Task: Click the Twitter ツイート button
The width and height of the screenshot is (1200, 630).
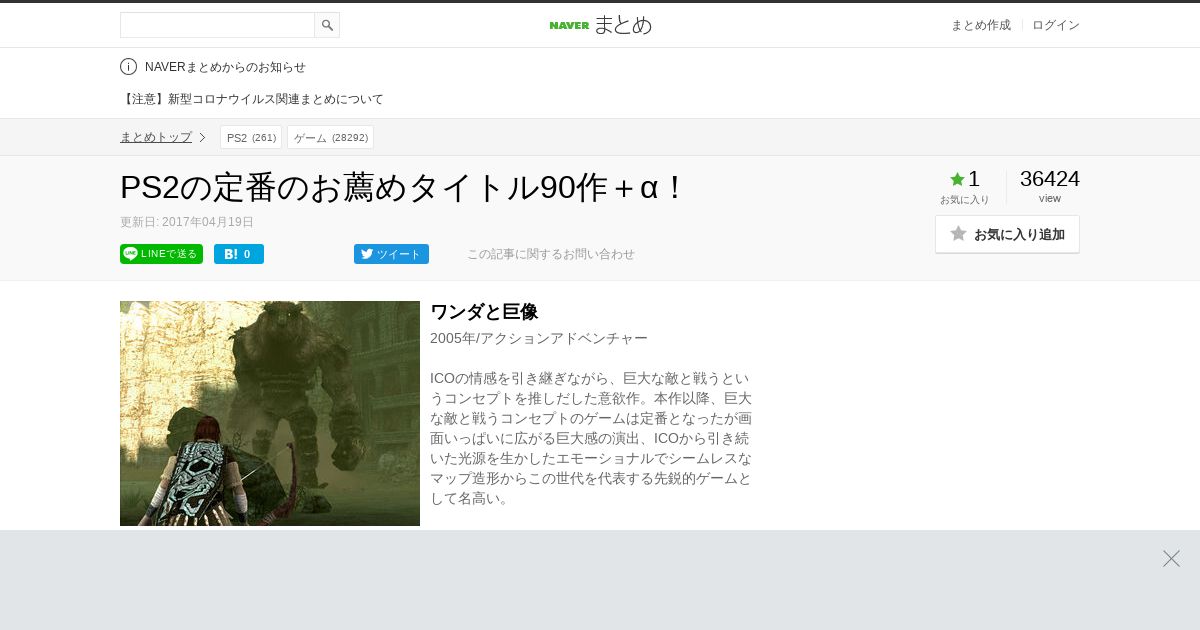Action: [x=391, y=254]
